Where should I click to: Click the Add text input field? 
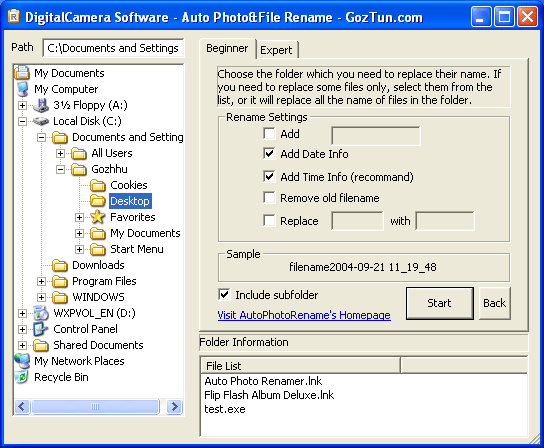(376, 136)
